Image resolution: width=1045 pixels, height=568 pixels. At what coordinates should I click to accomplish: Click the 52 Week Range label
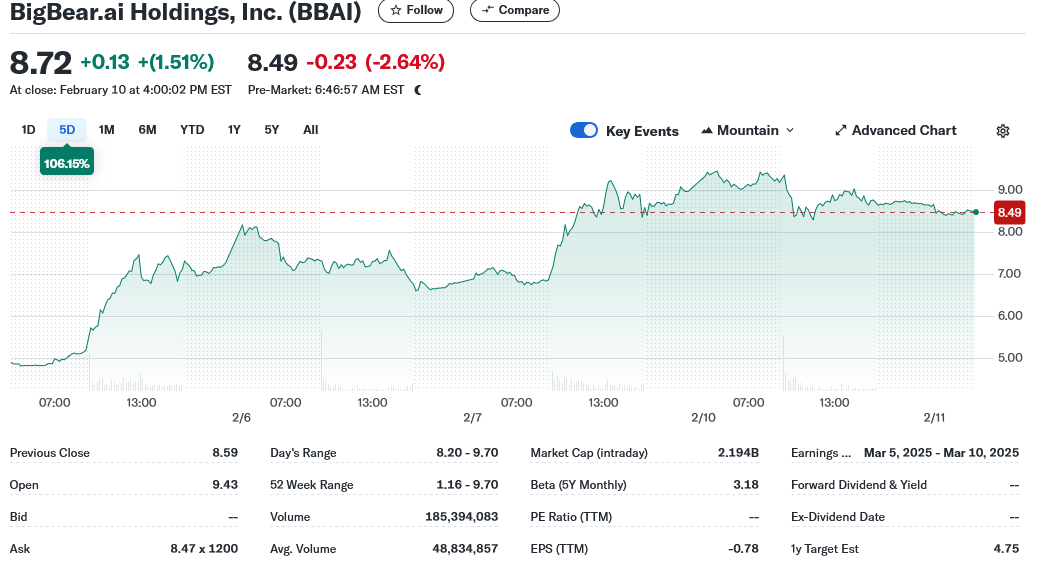click(311, 485)
